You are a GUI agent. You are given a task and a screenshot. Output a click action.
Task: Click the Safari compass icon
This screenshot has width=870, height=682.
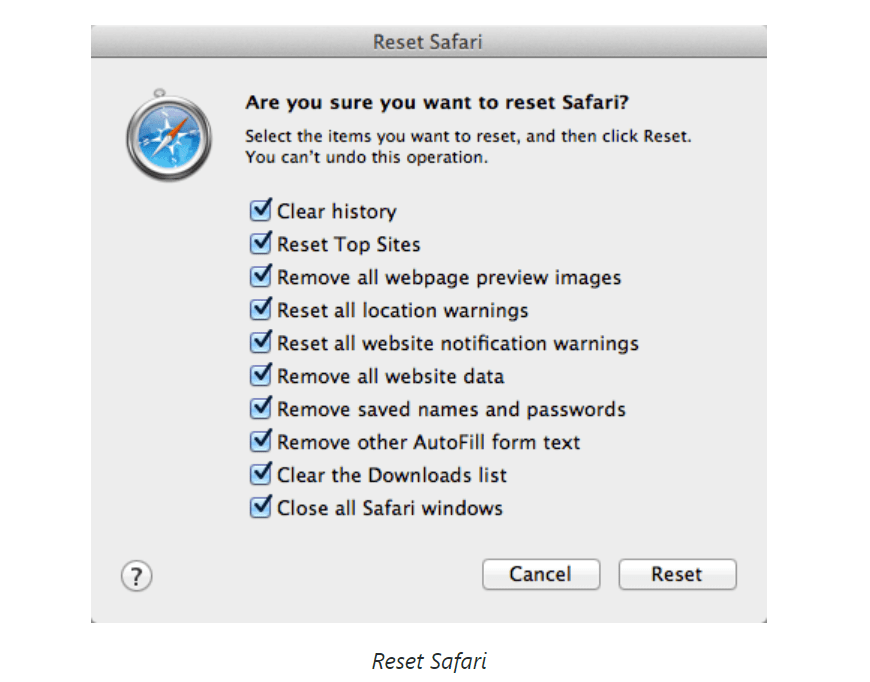click(169, 135)
